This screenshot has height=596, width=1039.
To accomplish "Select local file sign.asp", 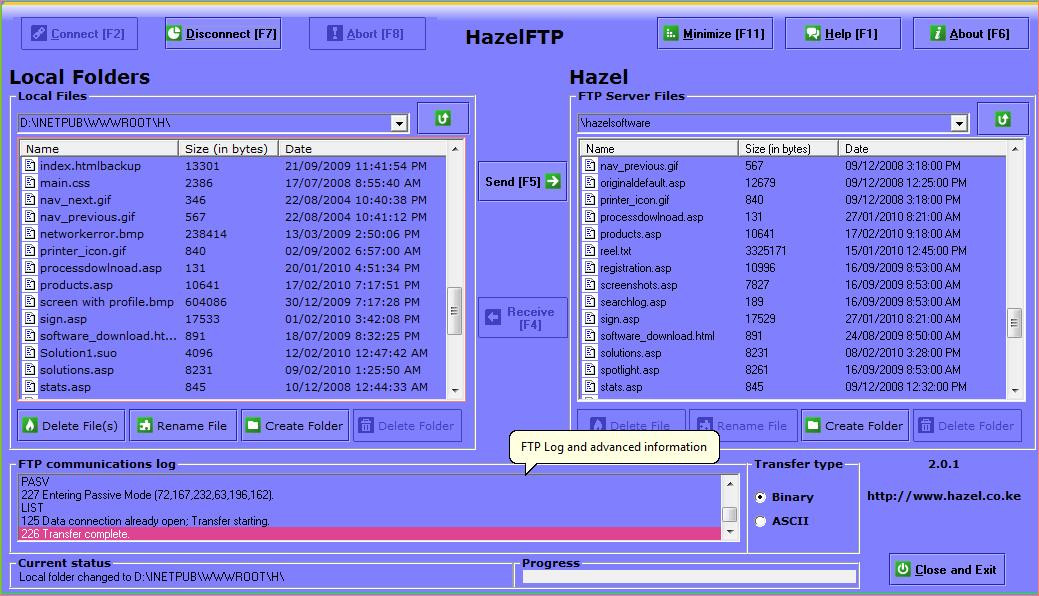I will click(63, 319).
